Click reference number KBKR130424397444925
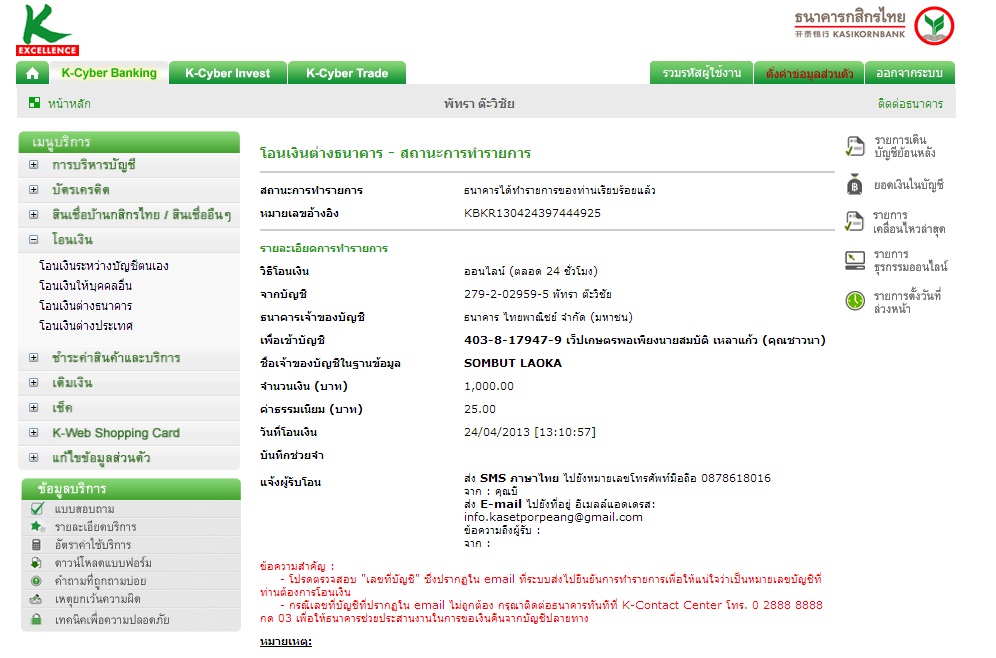 click(x=532, y=213)
